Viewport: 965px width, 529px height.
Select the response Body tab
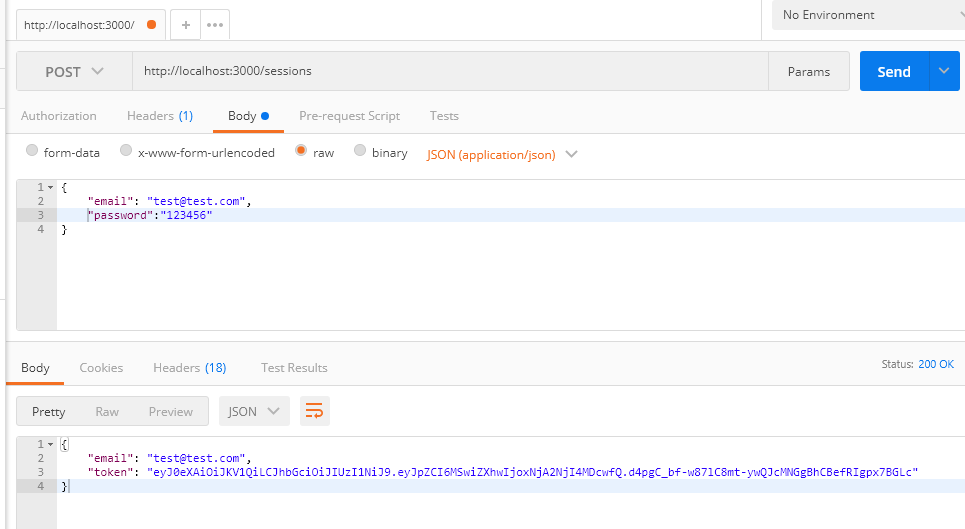[35, 368]
